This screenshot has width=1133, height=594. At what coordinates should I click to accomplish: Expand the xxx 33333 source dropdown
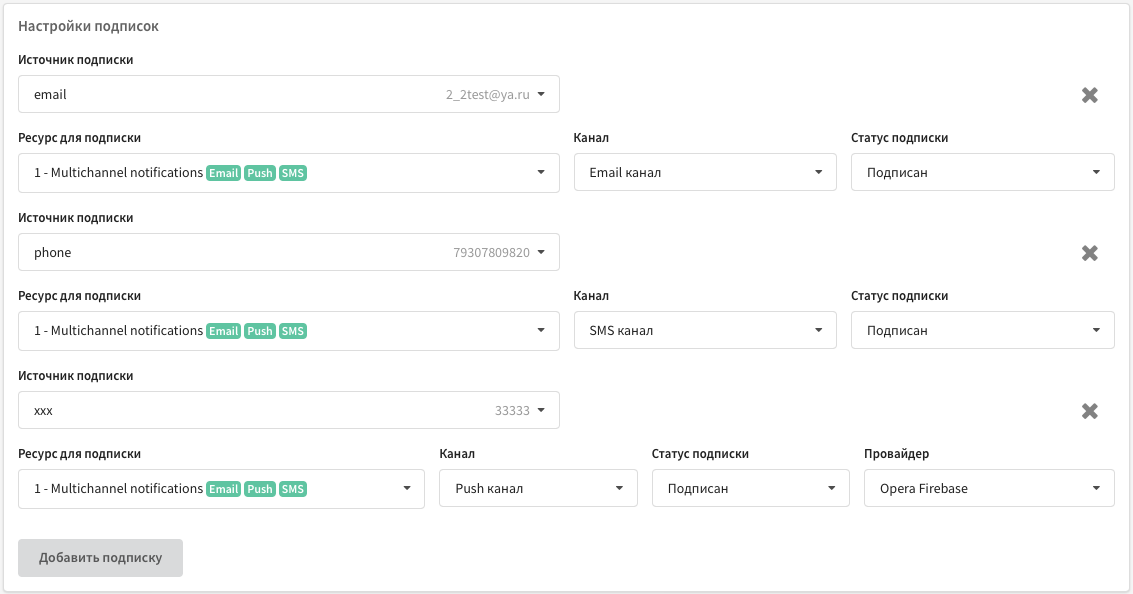289,410
